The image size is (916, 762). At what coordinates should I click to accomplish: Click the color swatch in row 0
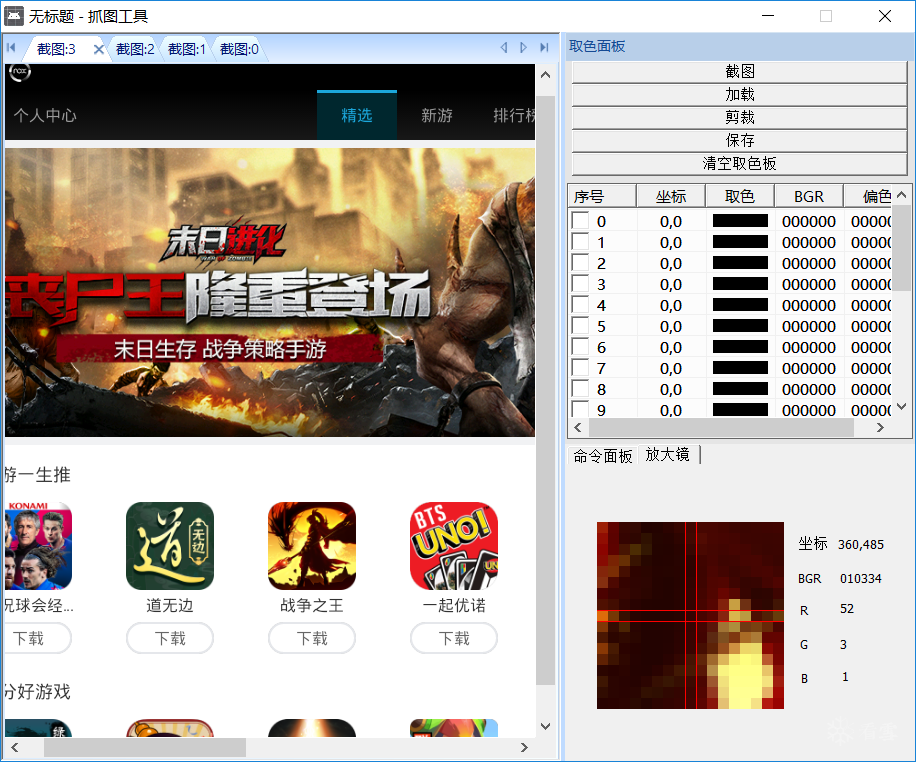pos(740,221)
